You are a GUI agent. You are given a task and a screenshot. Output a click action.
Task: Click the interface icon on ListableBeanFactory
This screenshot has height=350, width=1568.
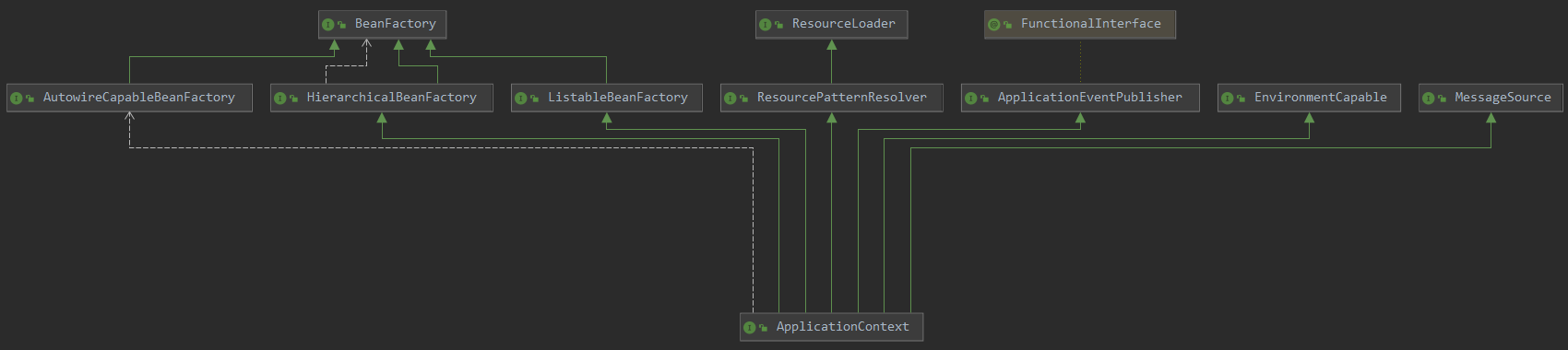520,99
